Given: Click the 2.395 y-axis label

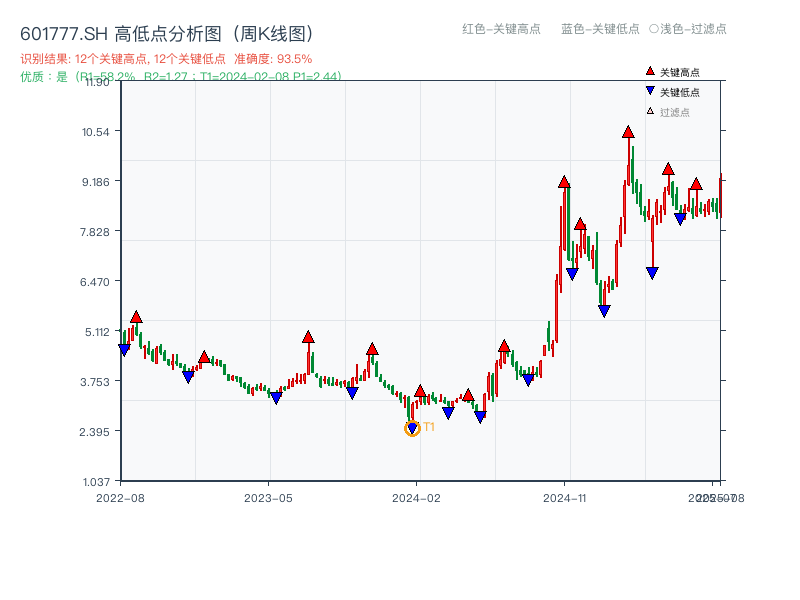Looking at the screenshot, I should pyautogui.click(x=94, y=432).
